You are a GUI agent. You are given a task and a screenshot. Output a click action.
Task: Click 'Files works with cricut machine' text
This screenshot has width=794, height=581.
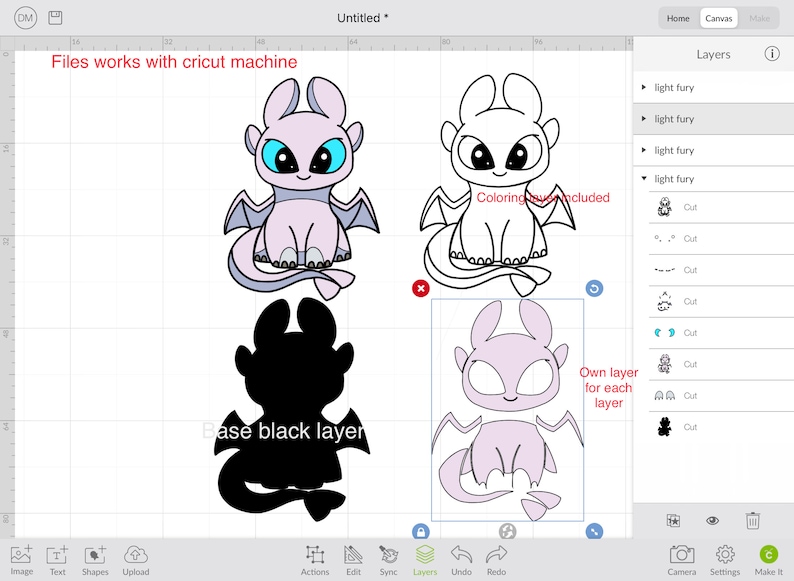(174, 62)
